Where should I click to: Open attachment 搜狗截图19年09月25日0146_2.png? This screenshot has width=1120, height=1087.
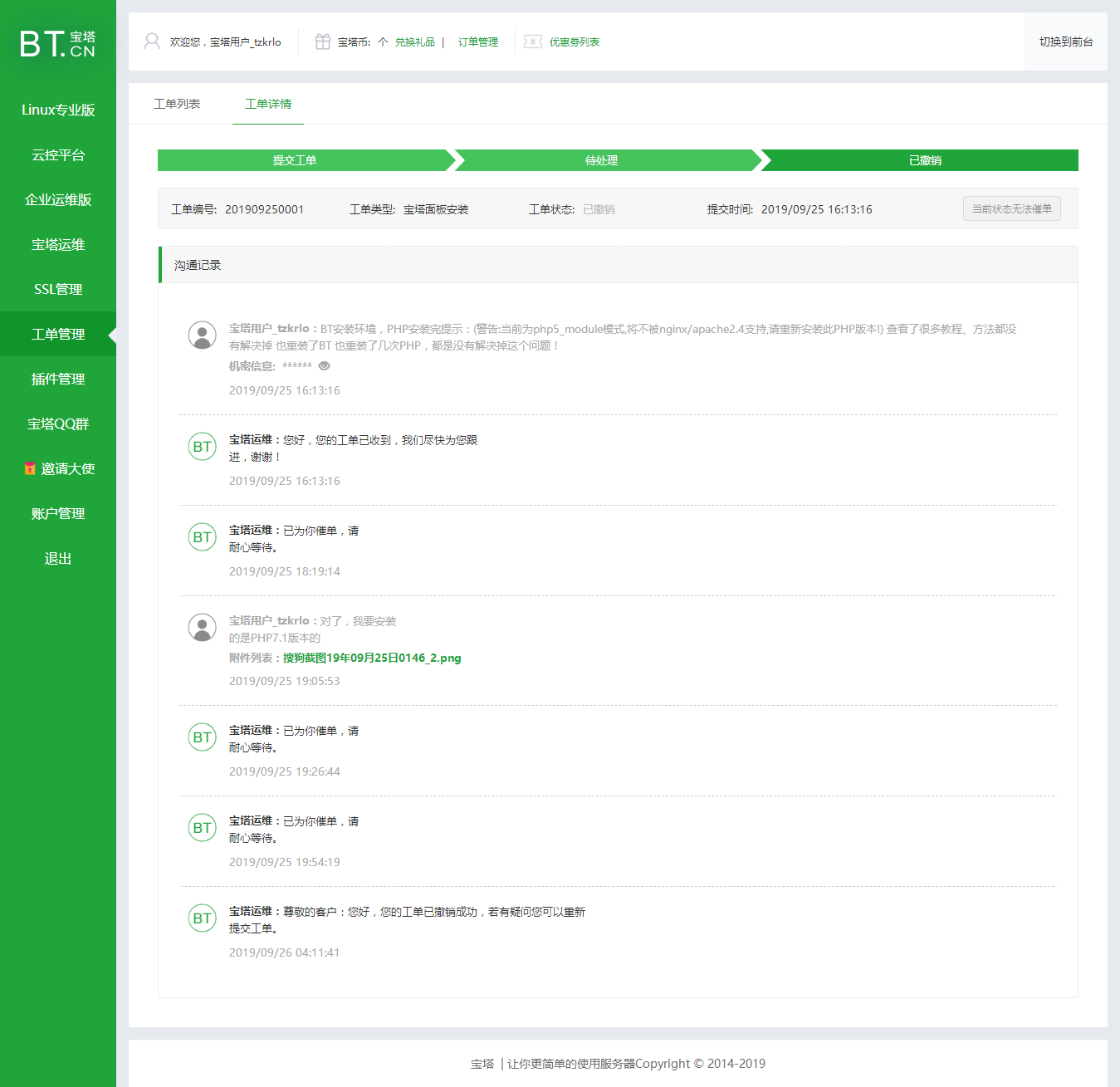pos(372,658)
